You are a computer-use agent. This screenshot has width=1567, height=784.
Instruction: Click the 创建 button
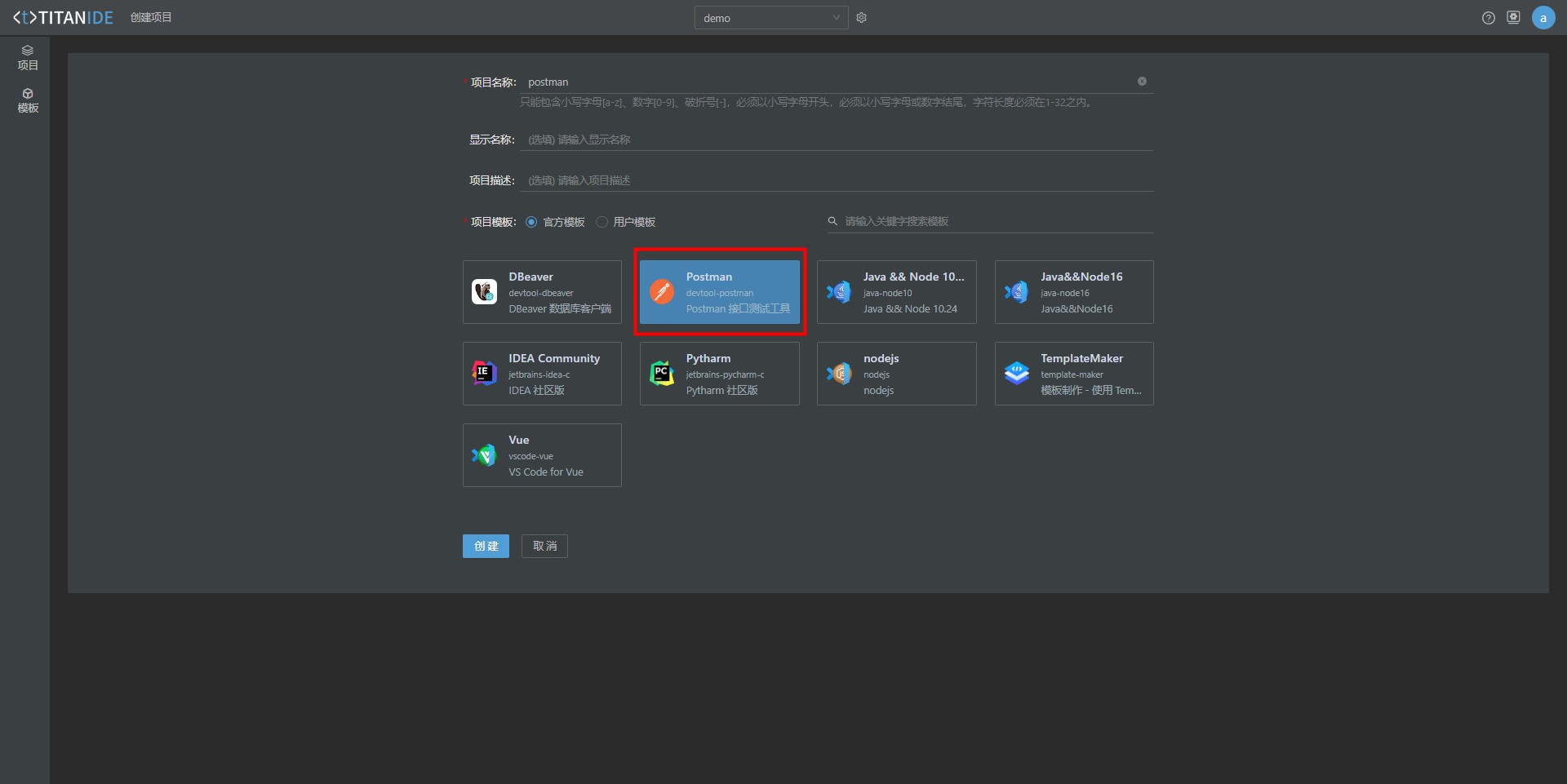tap(486, 546)
